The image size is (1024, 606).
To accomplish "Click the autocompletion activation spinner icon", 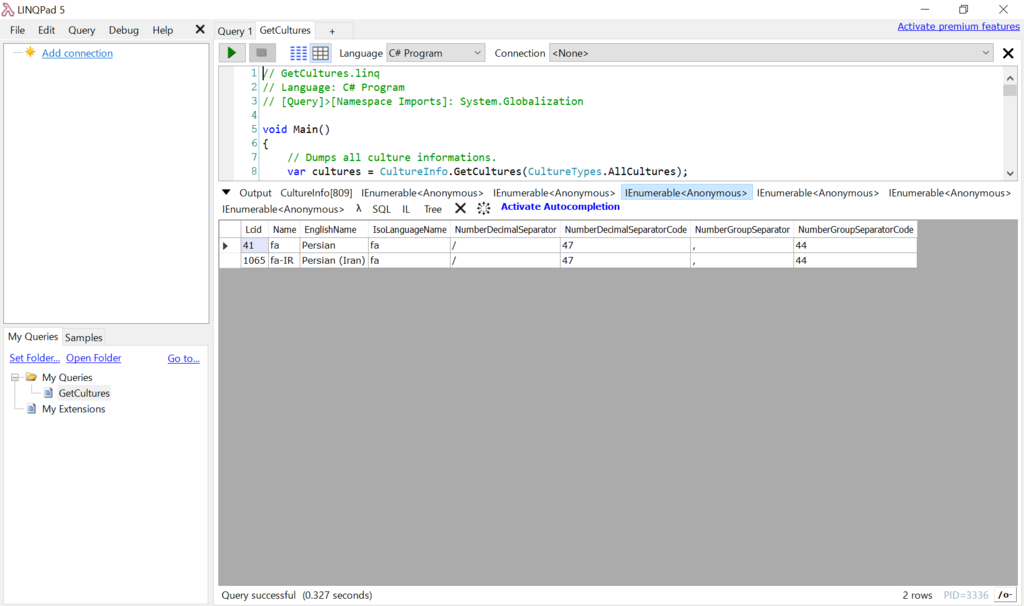I will (x=483, y=208).
